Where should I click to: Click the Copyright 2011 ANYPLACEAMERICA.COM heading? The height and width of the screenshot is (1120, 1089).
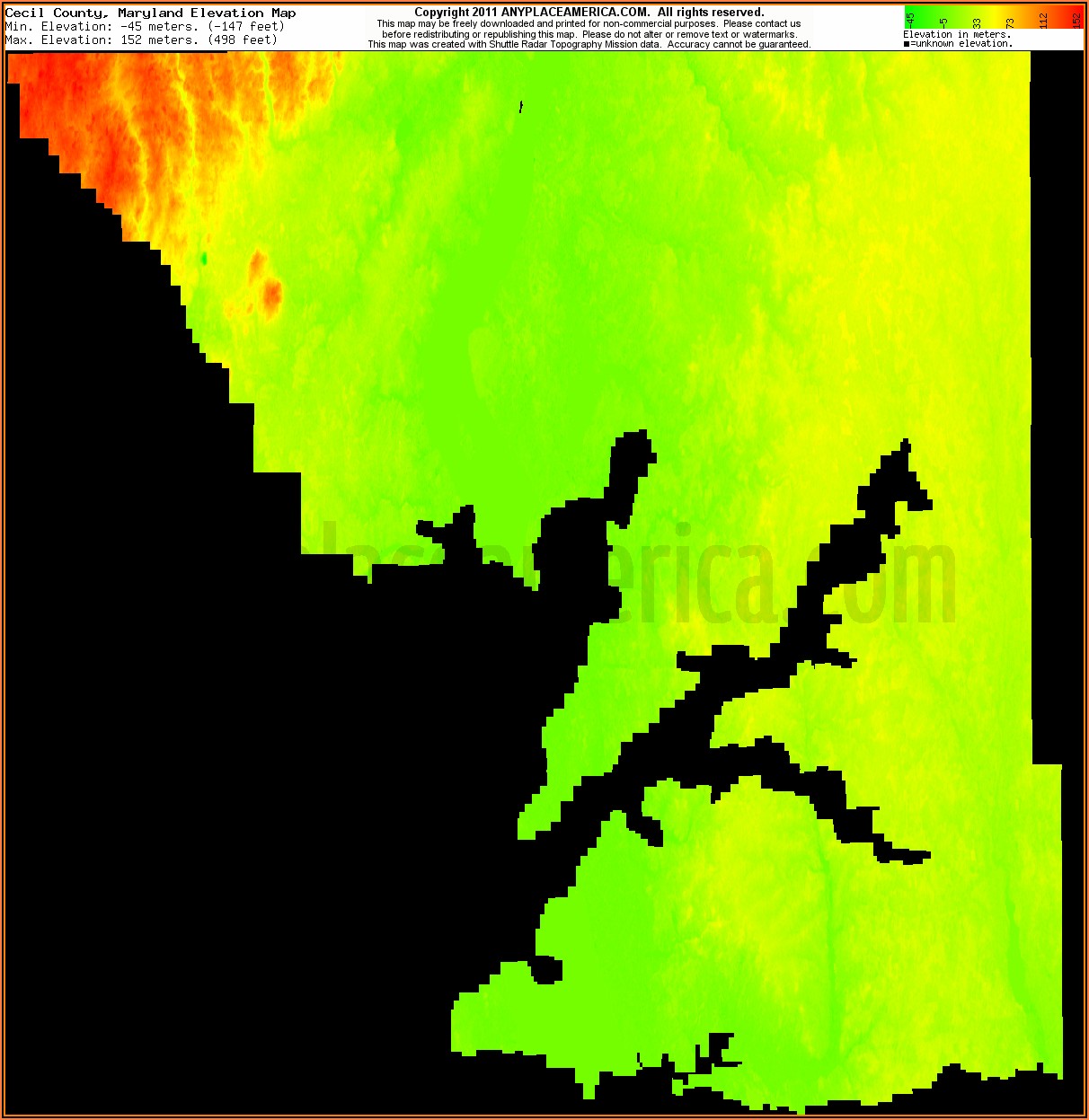click(589, 12)
